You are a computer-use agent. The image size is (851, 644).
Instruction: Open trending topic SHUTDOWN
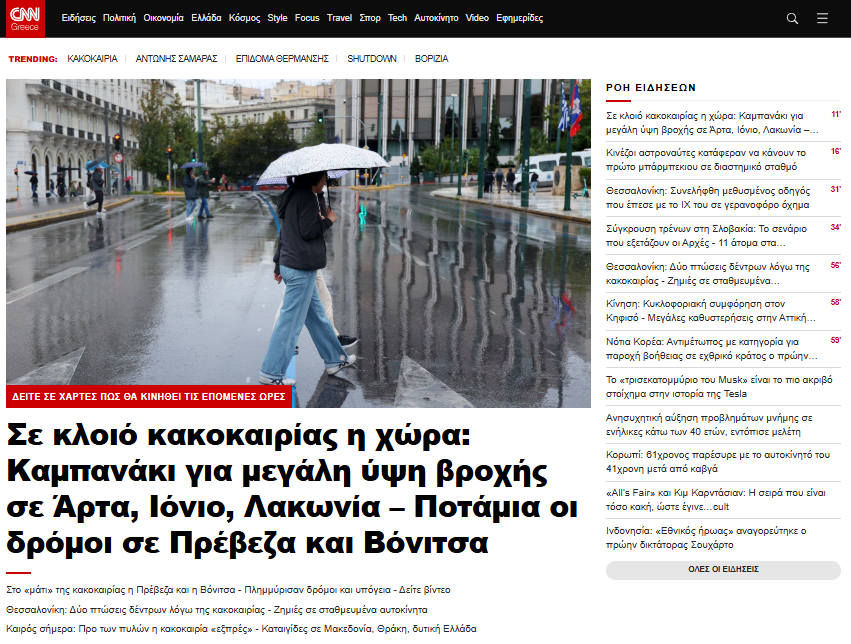point(372,59)
